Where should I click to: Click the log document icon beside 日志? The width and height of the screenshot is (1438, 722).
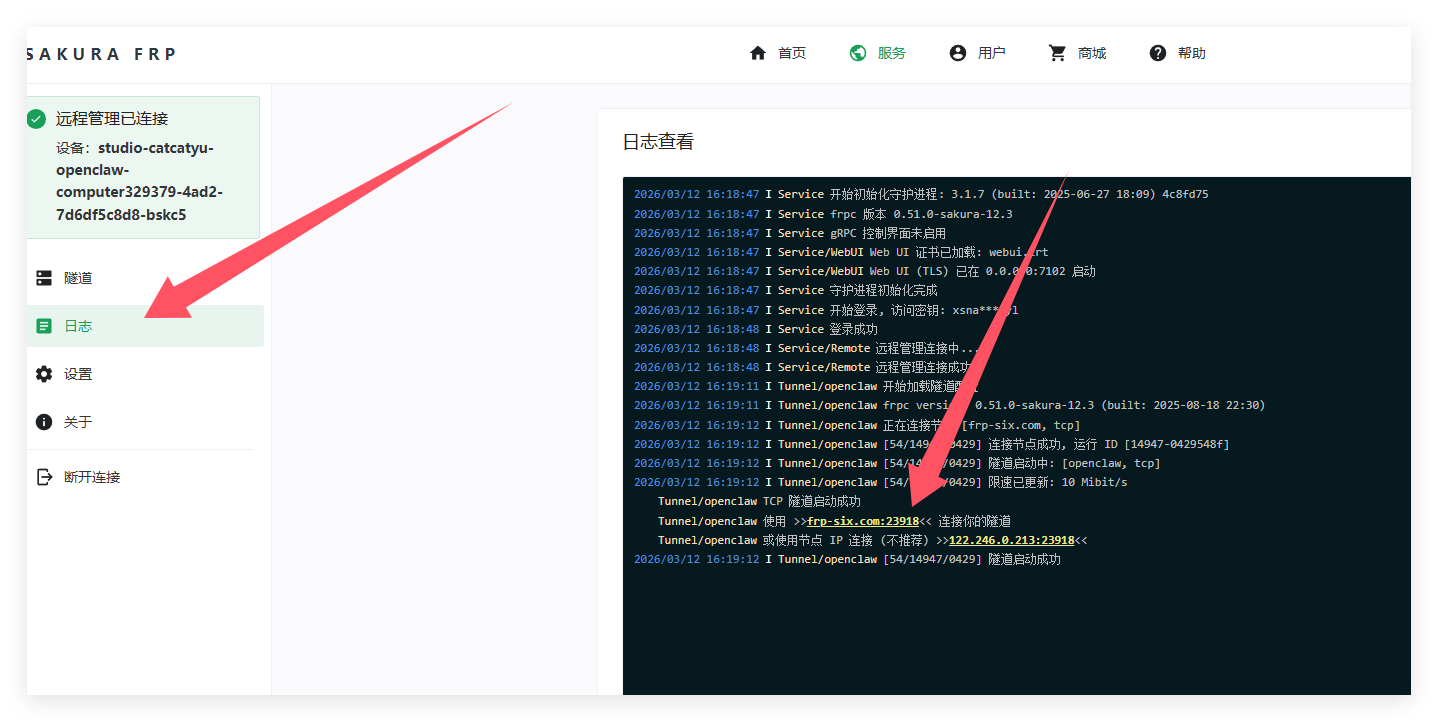point(44,326)
